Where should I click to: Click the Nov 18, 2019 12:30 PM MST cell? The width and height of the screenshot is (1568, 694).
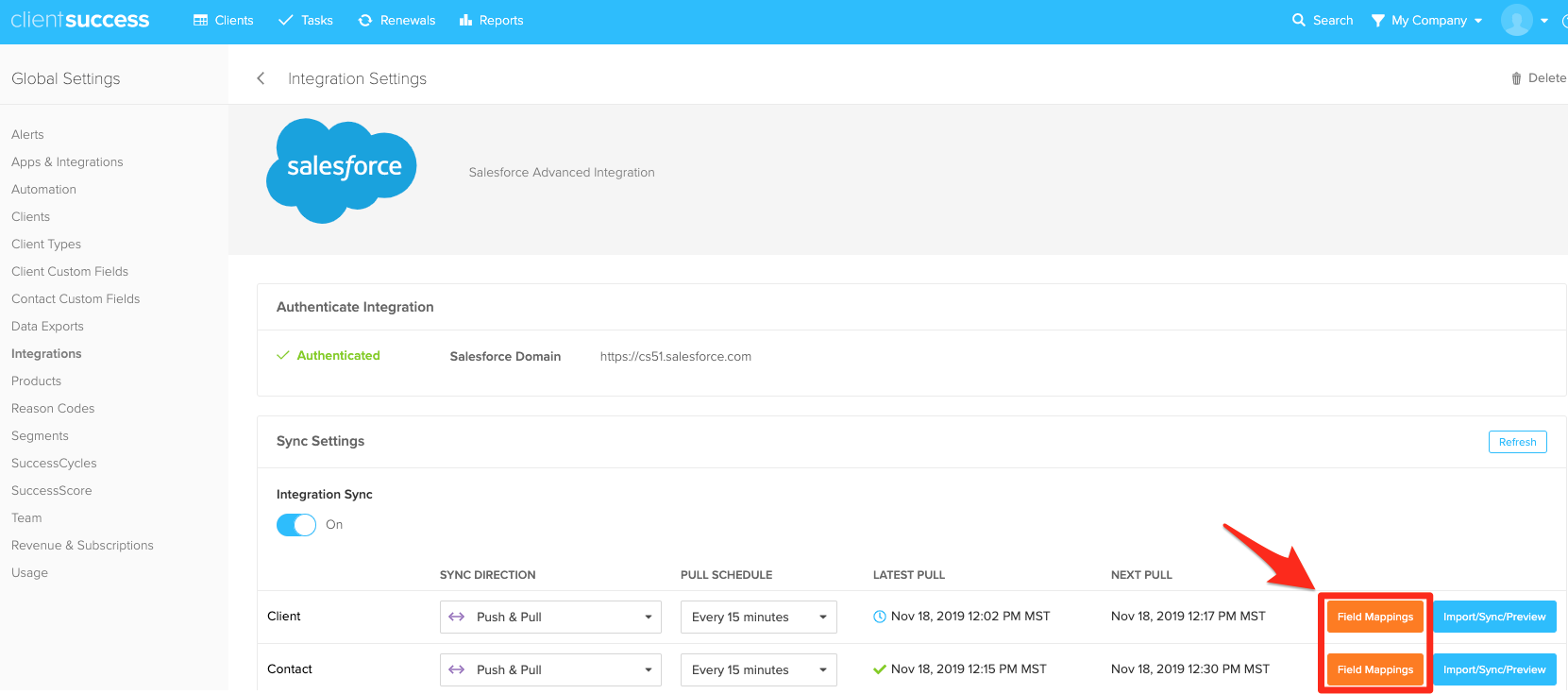point(1190,669)
